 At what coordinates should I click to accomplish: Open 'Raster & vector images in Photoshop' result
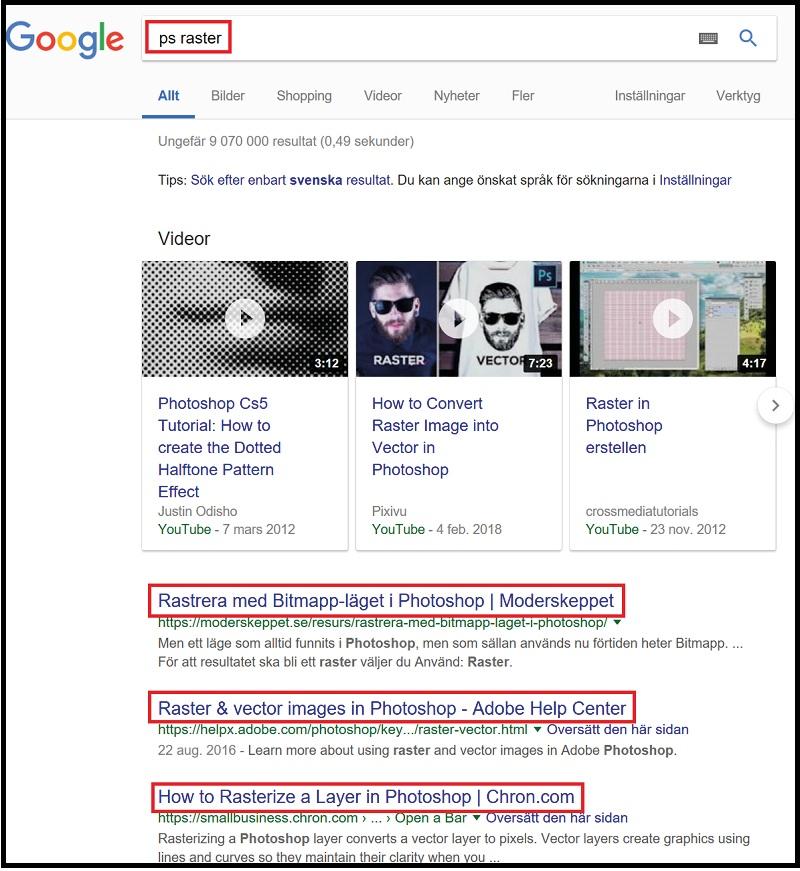tap(392, 708)
